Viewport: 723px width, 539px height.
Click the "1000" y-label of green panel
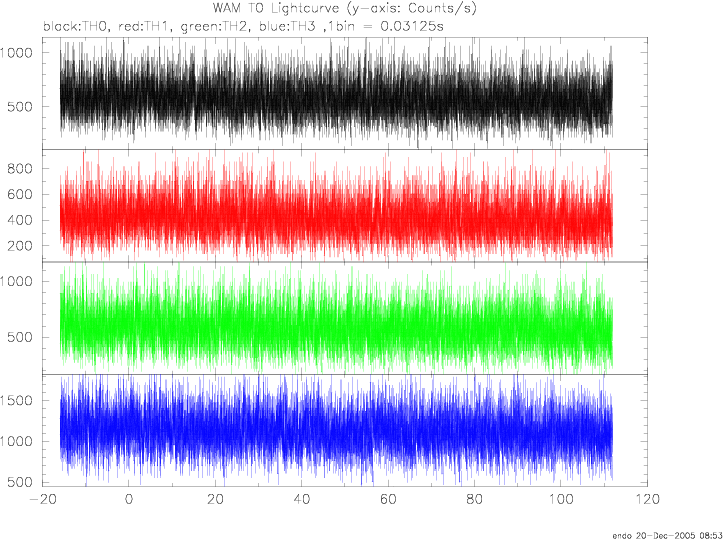(17, 281)
